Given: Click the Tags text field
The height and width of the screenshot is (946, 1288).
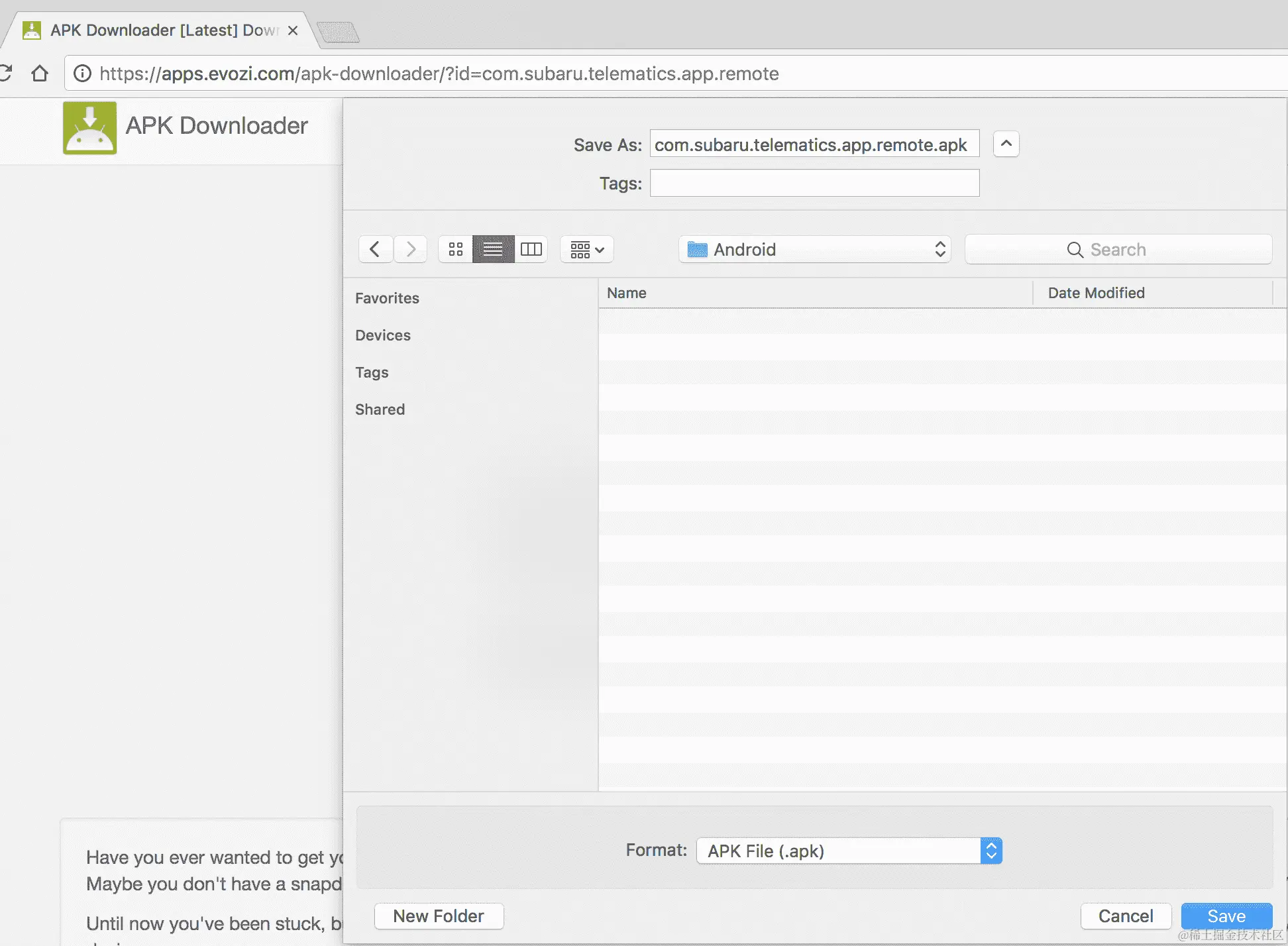Looking at the screenshot, I should (x=814, y=183).
